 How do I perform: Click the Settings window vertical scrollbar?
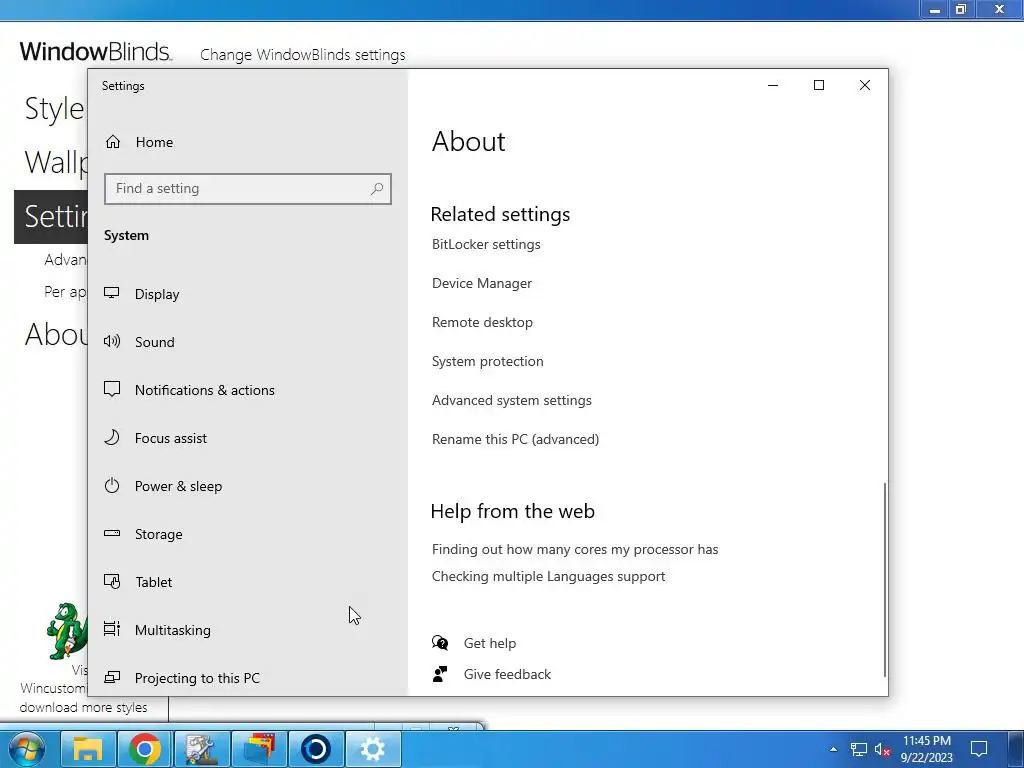(x=885, y=580)
